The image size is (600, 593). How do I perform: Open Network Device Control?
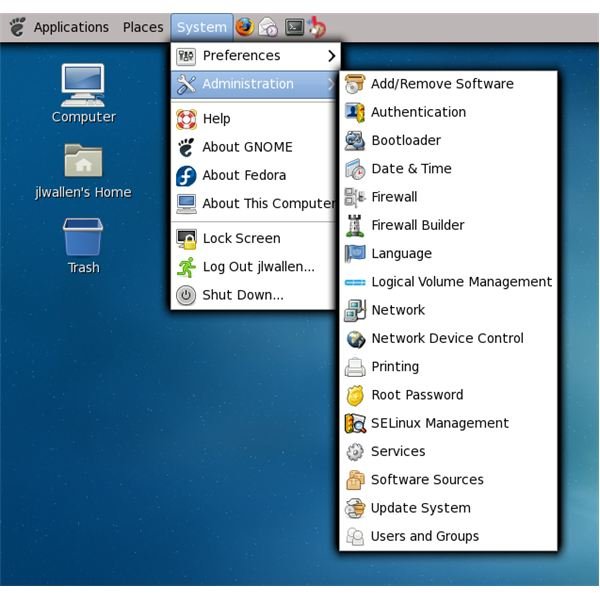(448, 339)
